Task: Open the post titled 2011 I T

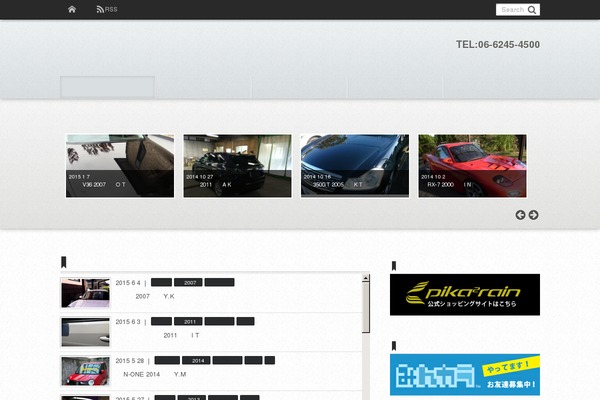Action: (181, 335)
